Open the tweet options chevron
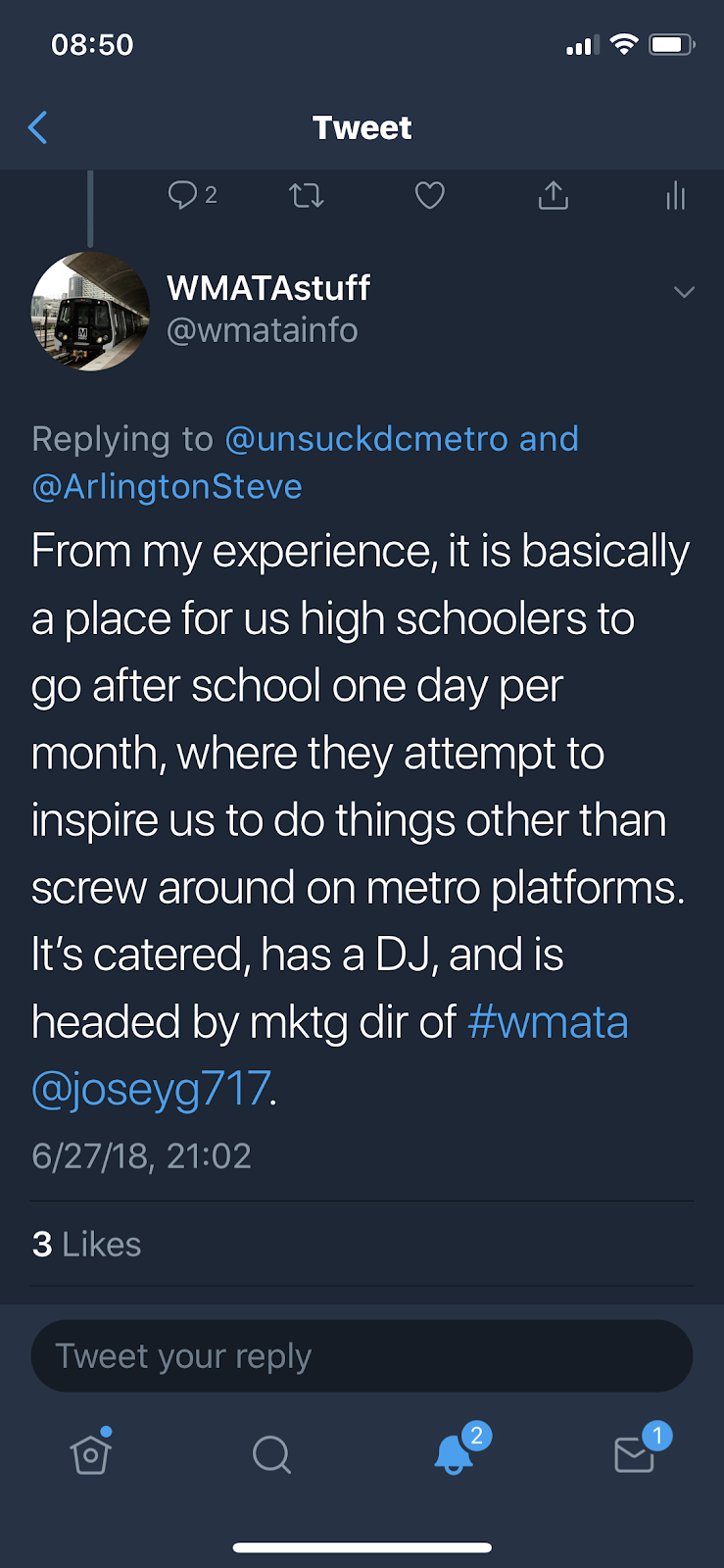 [x=684, y=292]
